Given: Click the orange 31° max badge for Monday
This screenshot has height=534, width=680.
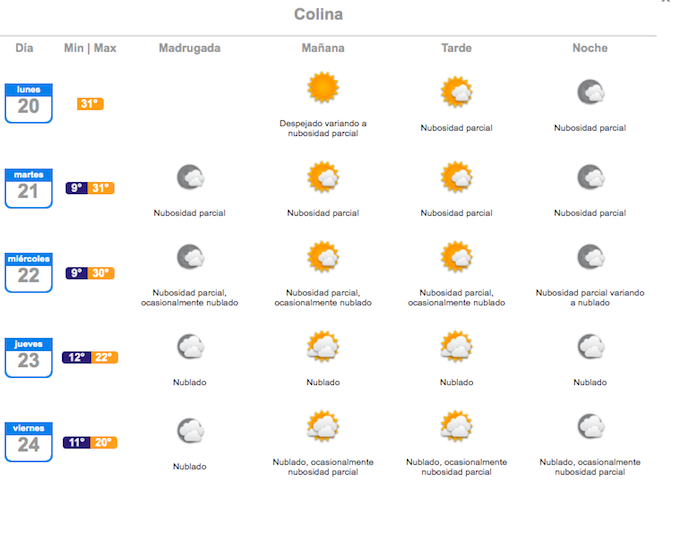Looking at the screenshot, I should [x=90, y=103].
